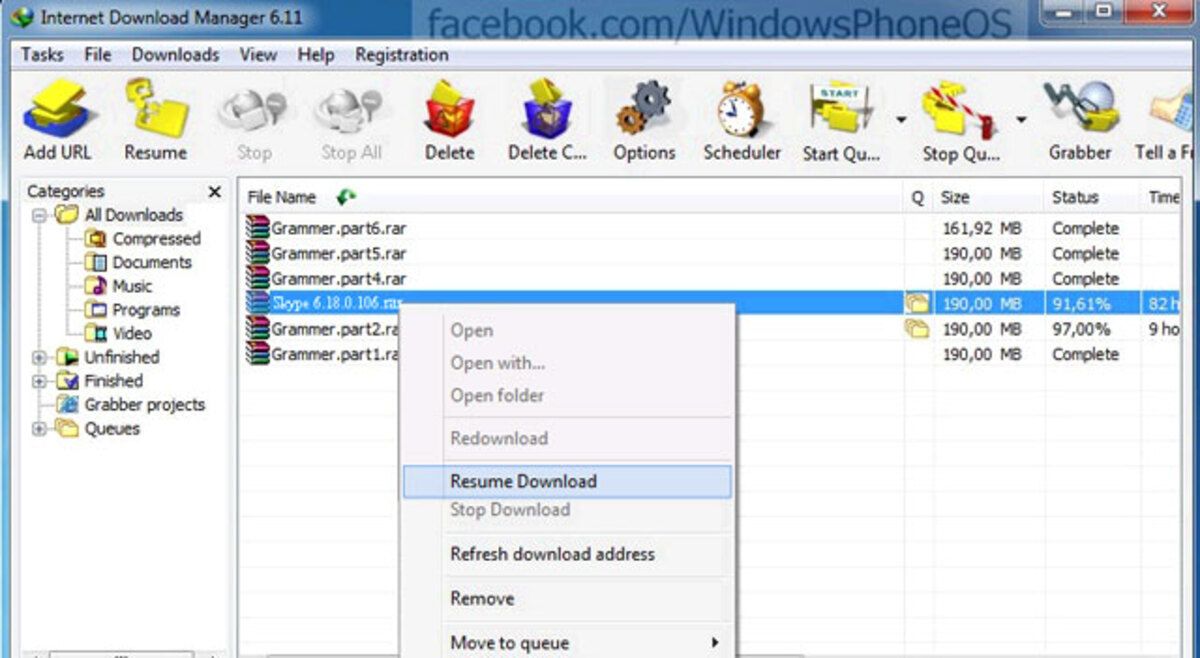Click the Q column header
This screenshot has height=658, width=1200.
coord(917,197)
